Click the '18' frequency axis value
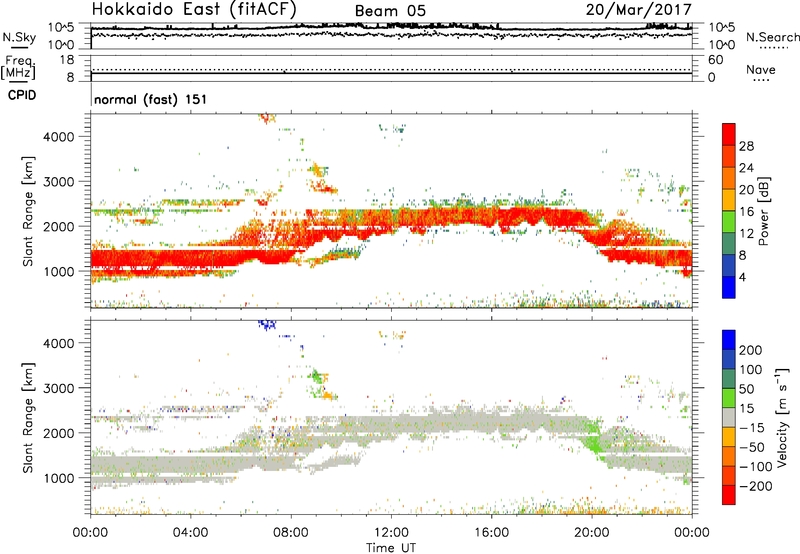The image size is (800, 554). [x=67, y=60]
